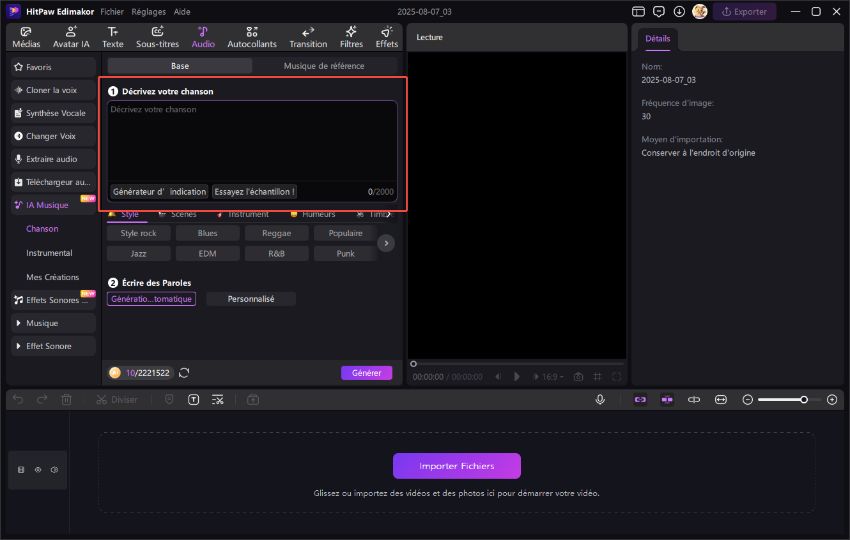This screenshot has height=540, width=850.
Task: Click the Importer Fichiers button
Action: point(456,466)
